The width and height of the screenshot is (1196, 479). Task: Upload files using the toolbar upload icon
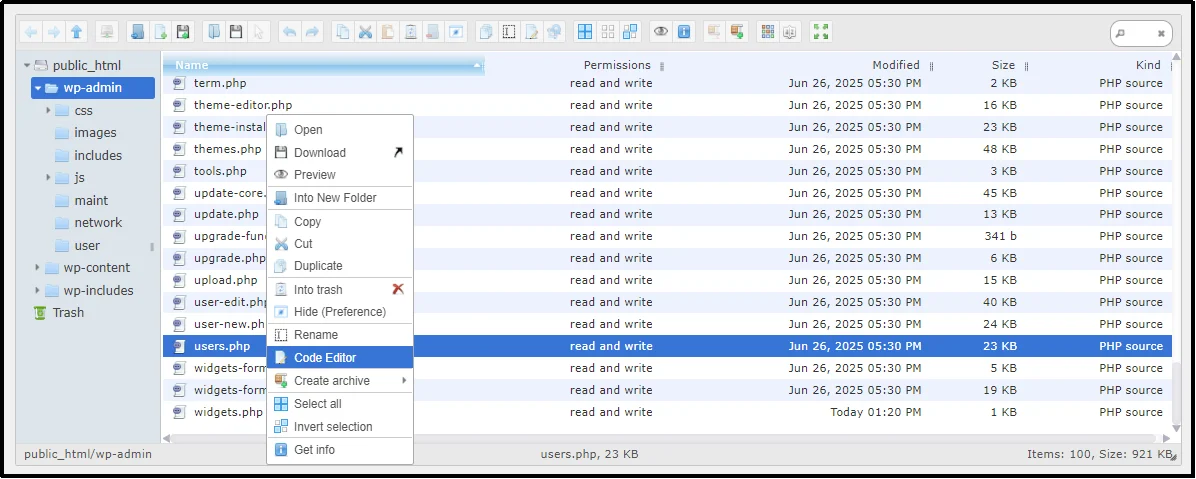click(x=183, y=31)
